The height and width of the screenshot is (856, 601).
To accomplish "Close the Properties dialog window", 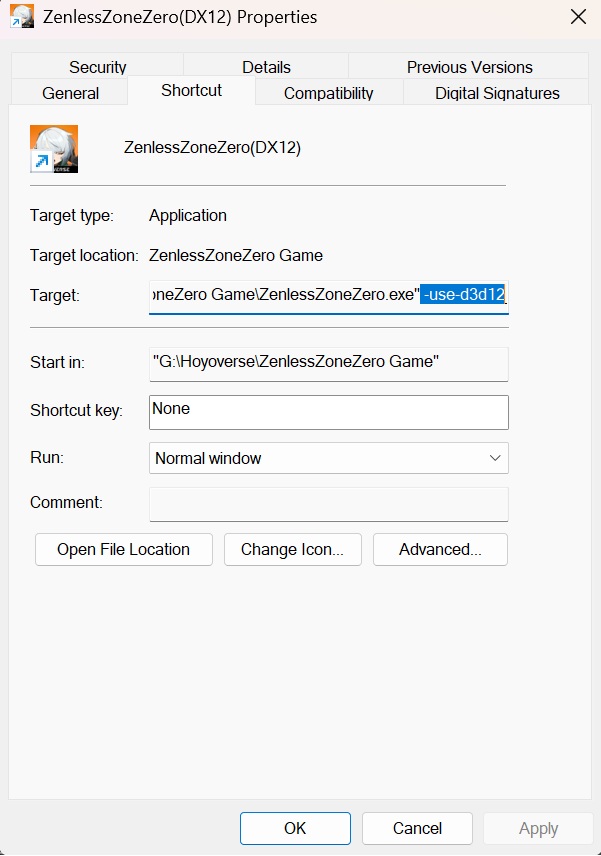I will [578, 17].
